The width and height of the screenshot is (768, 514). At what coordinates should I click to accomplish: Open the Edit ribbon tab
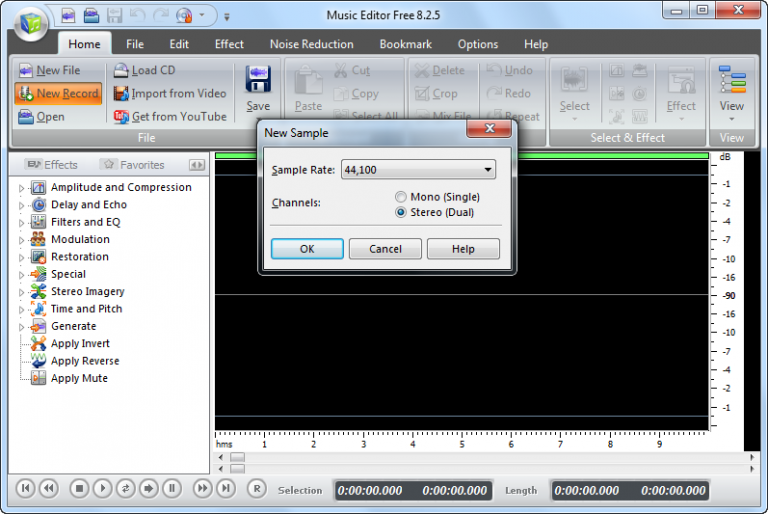179,44
